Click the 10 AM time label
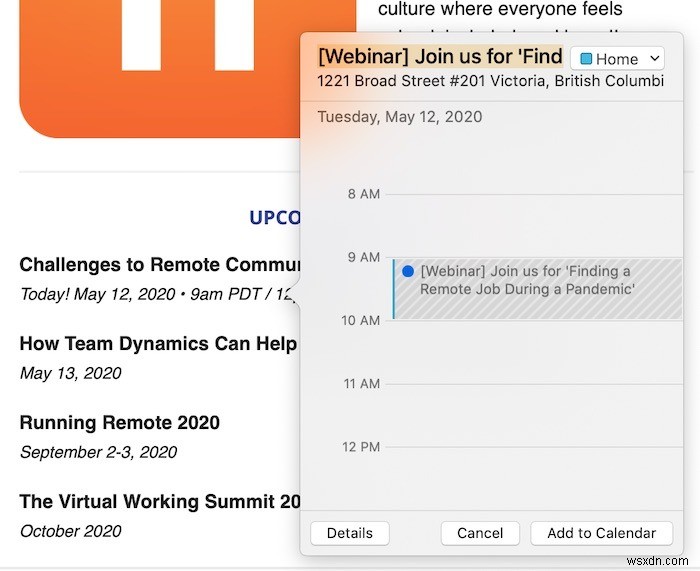Viewport: 700px width, 571px height. 361,321
